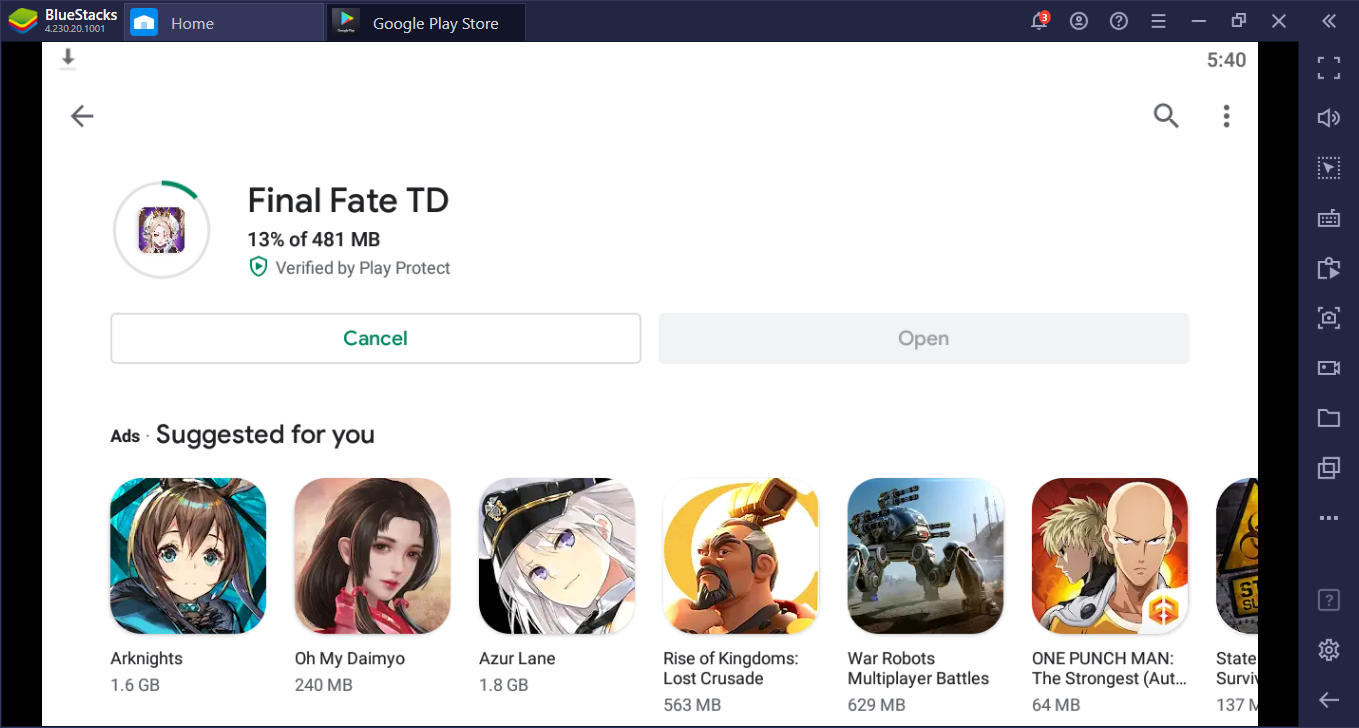Open the BlueStacks account profile
This screenshot has width=1359, height=728.
[x=1079, y=21]
